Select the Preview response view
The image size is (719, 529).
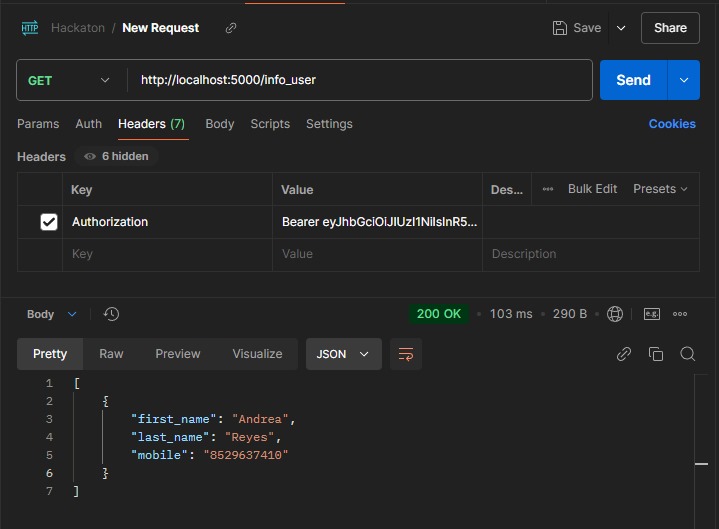177,354
